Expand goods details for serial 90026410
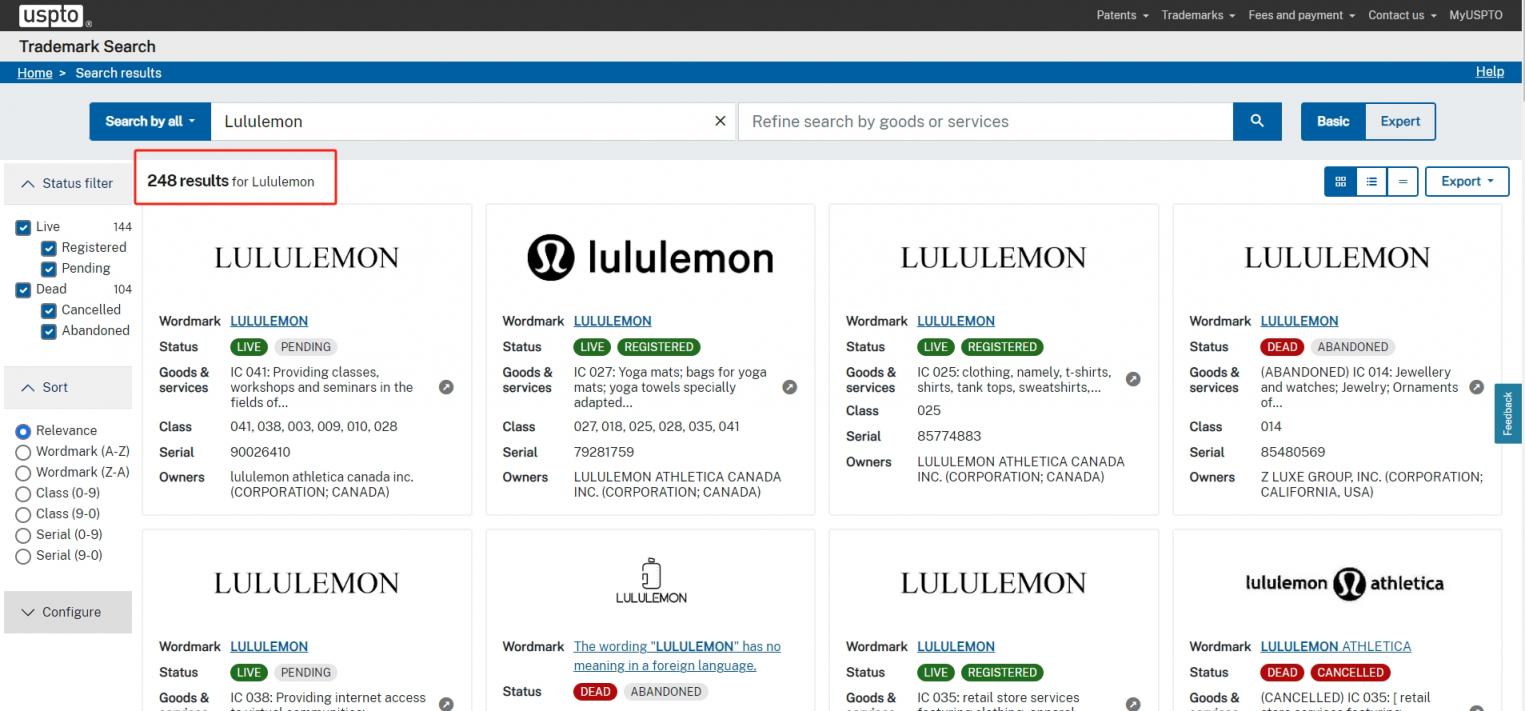This screenshot has width=1525, height=711. [x=446, y=388]
